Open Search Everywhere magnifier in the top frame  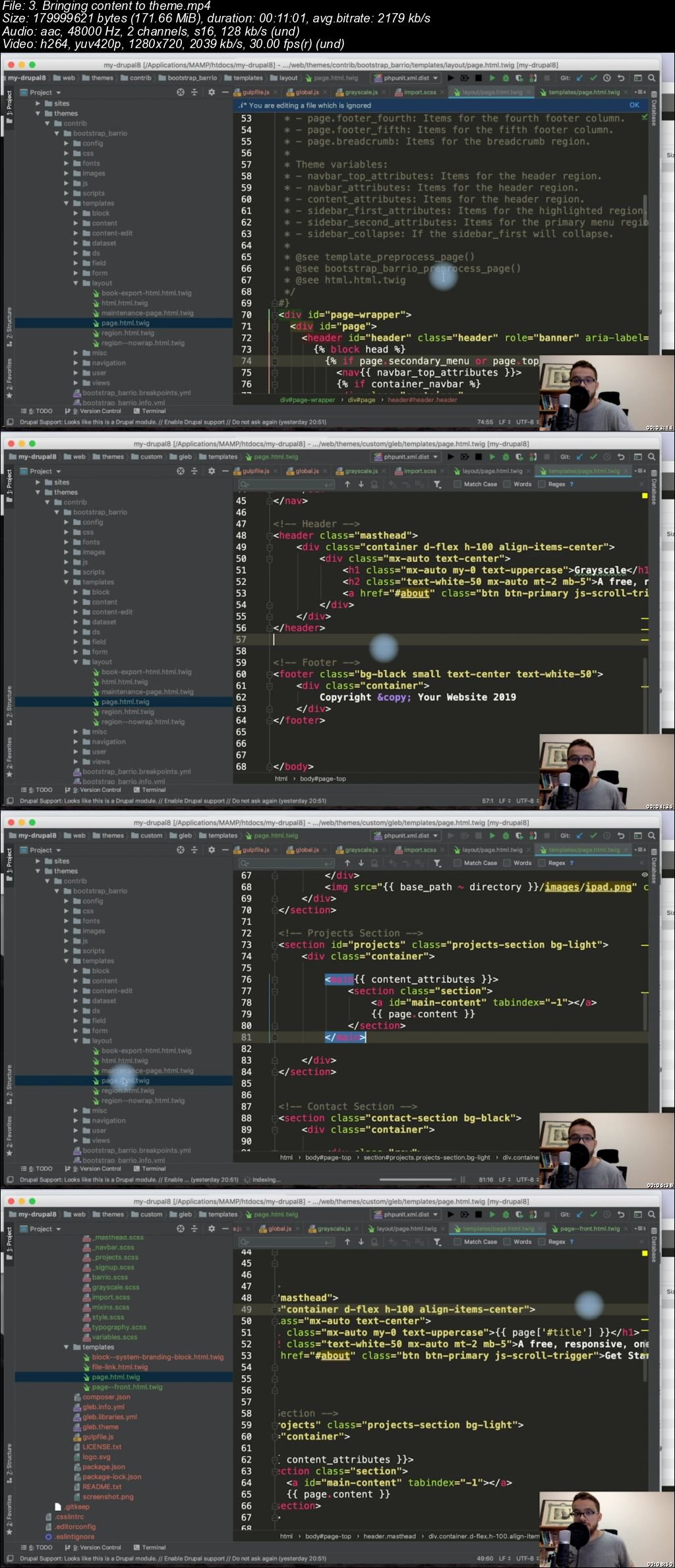click(x=651, y=78)
